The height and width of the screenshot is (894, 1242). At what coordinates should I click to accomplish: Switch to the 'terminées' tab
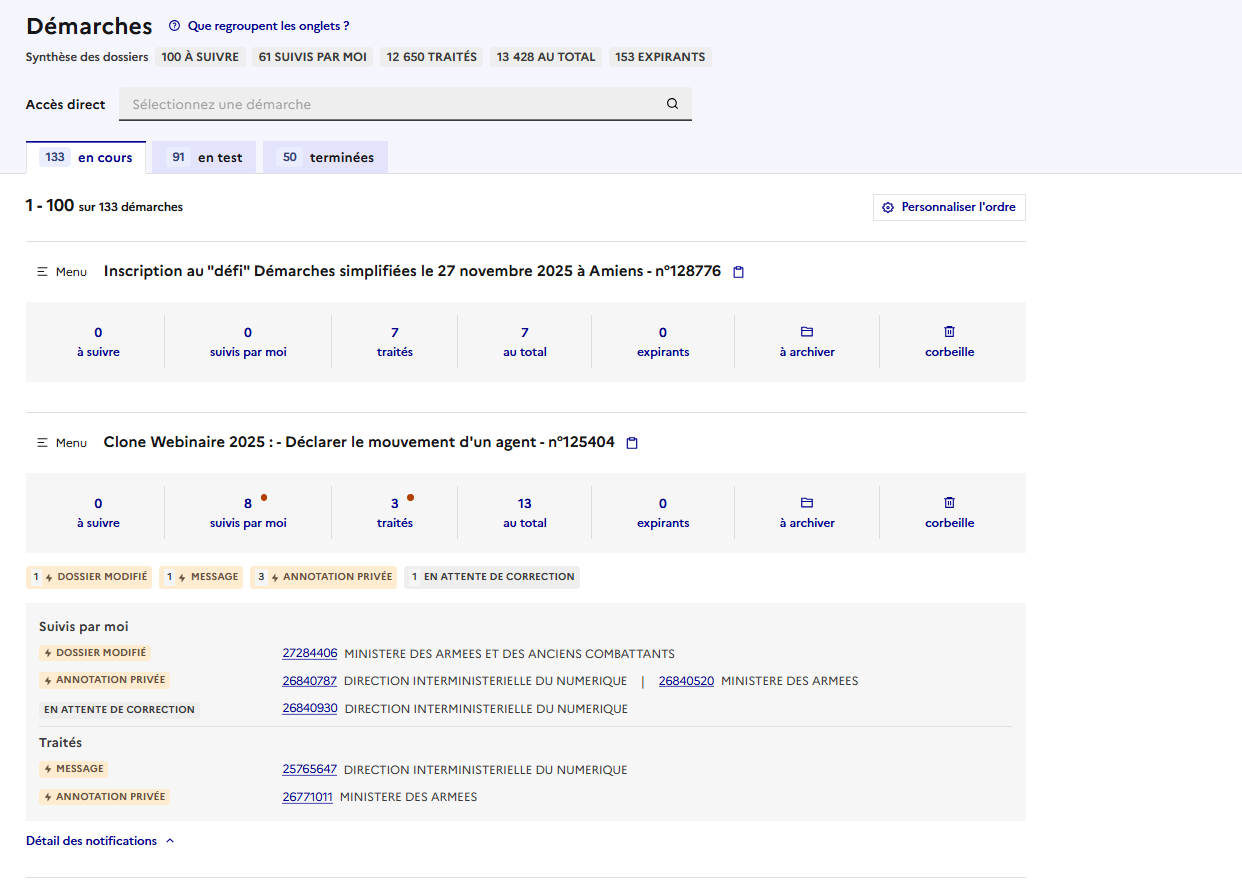point(325,158)
